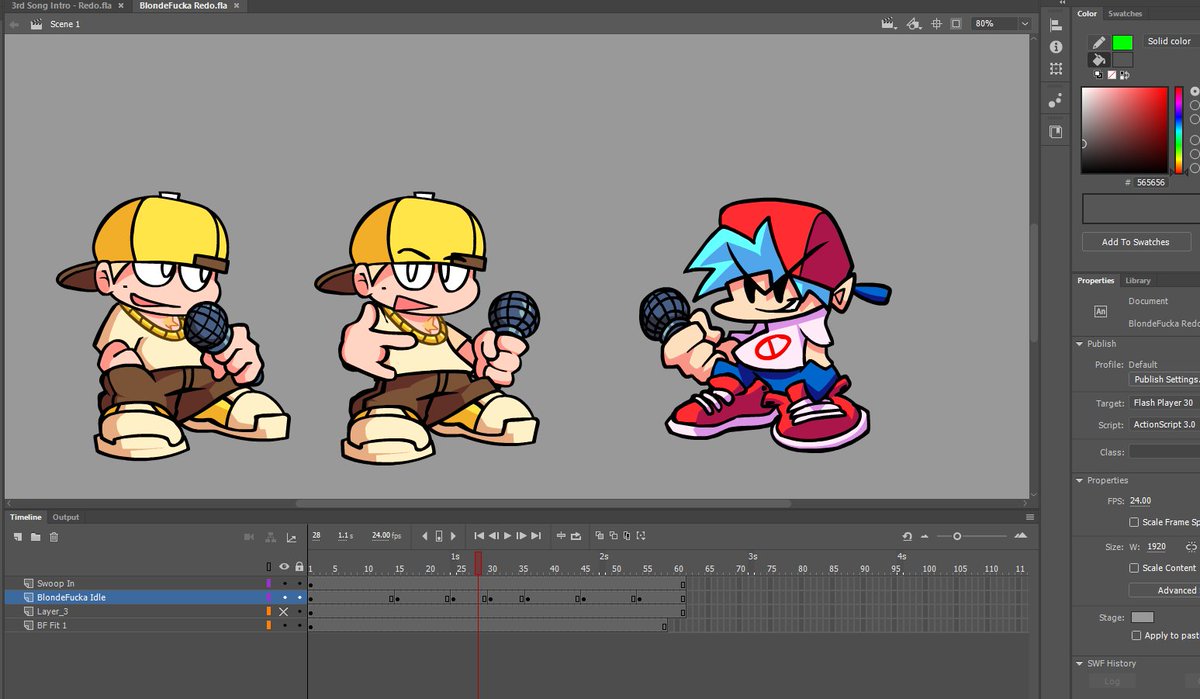Toggle show parenting view icon
Screen dimensions: 1200x699
(x=271, y=537)
